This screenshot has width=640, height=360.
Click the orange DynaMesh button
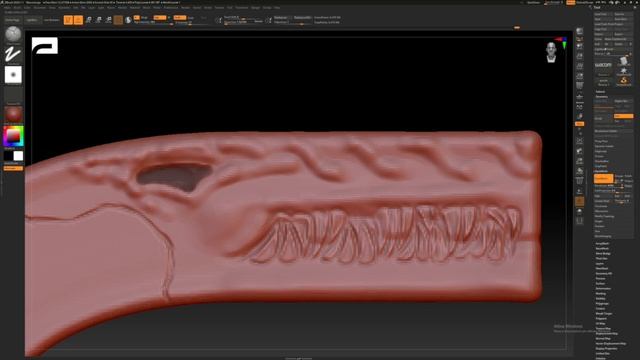(x=603, y=179)
